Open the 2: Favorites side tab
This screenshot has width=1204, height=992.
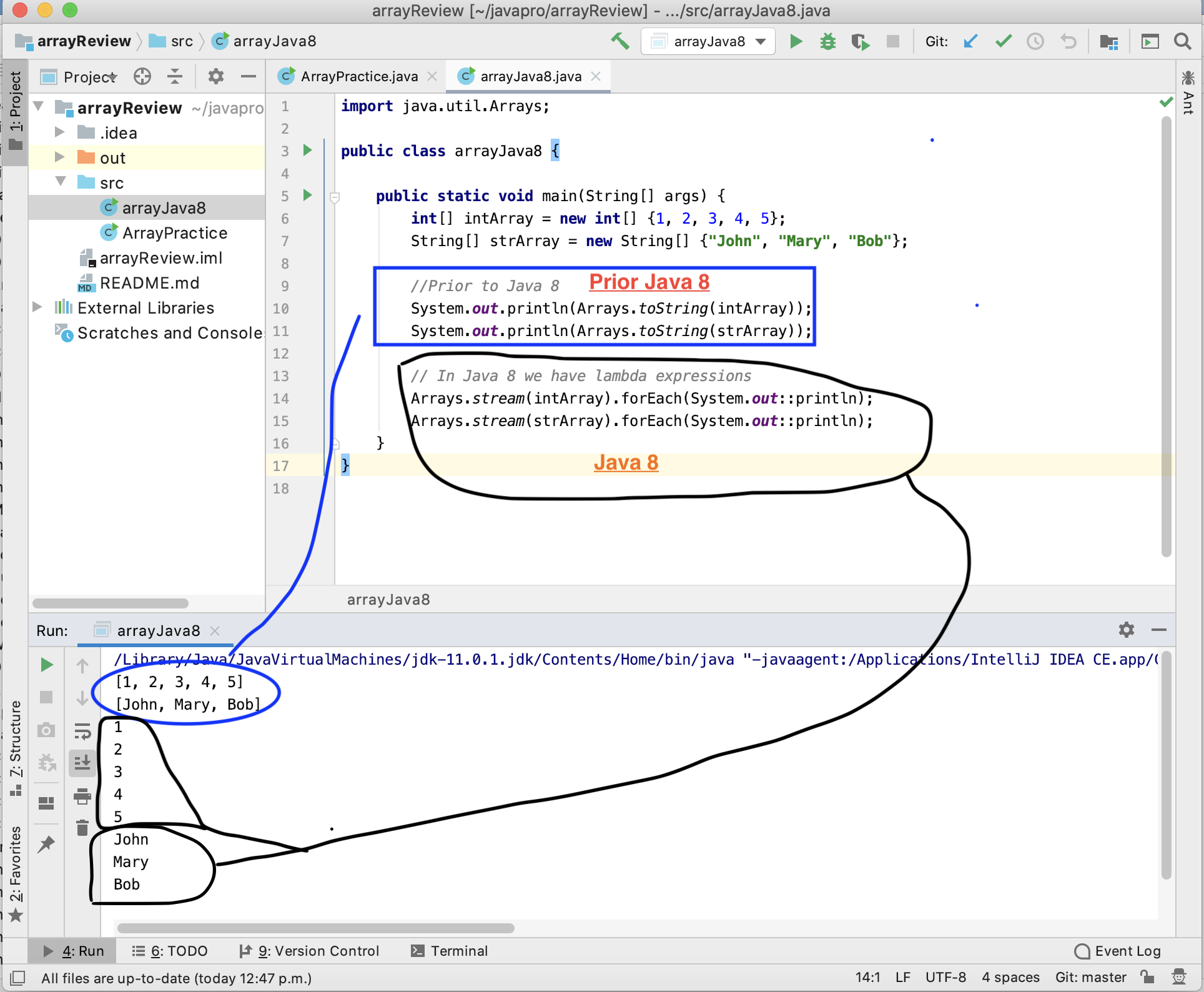pyautogui.click(x=16, y=874)
